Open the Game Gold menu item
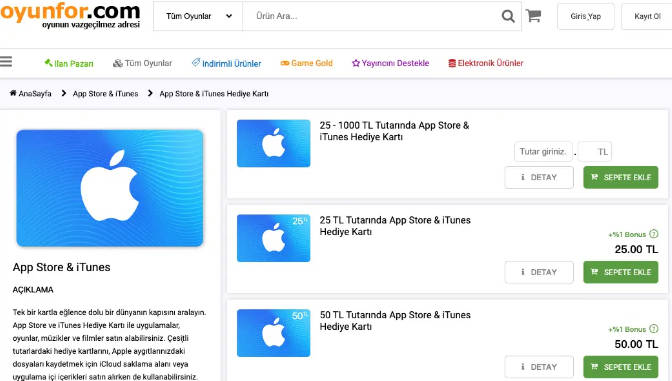Image resolution: width=672 pixels, height=381 pixels. [306, 63]
